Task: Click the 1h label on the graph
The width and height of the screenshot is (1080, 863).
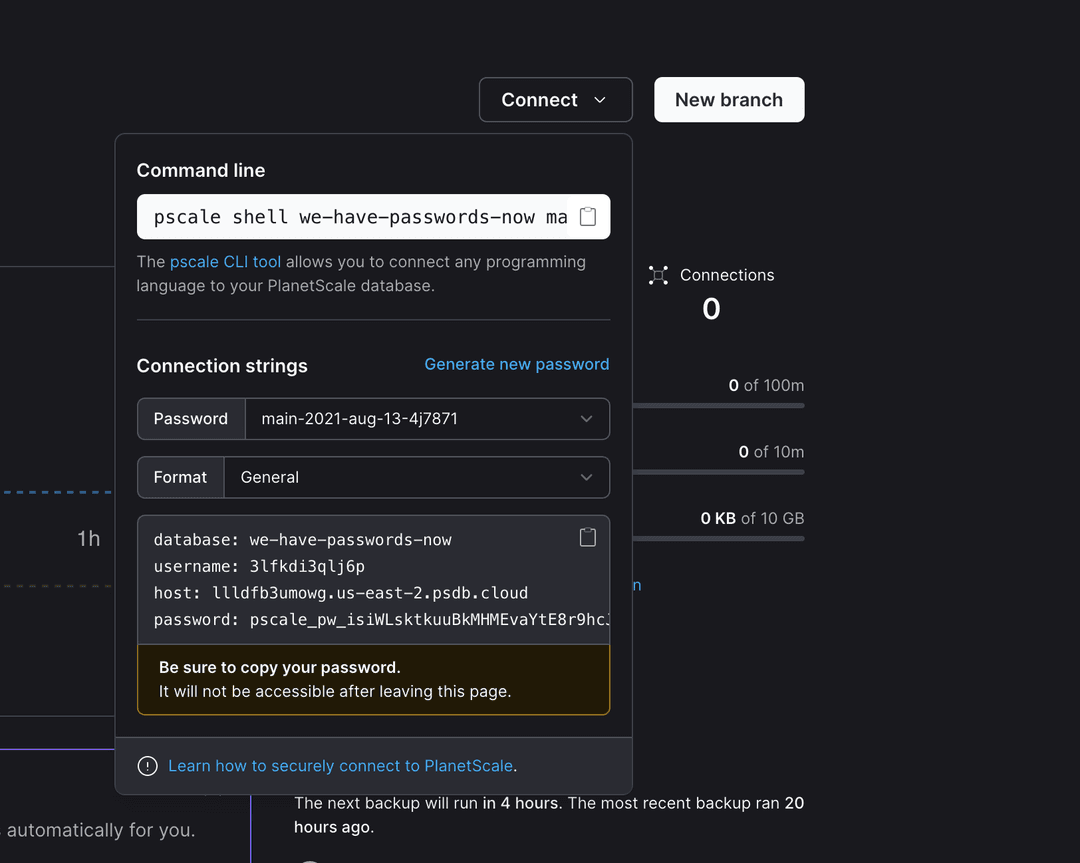Action: (x=89, y=539)
